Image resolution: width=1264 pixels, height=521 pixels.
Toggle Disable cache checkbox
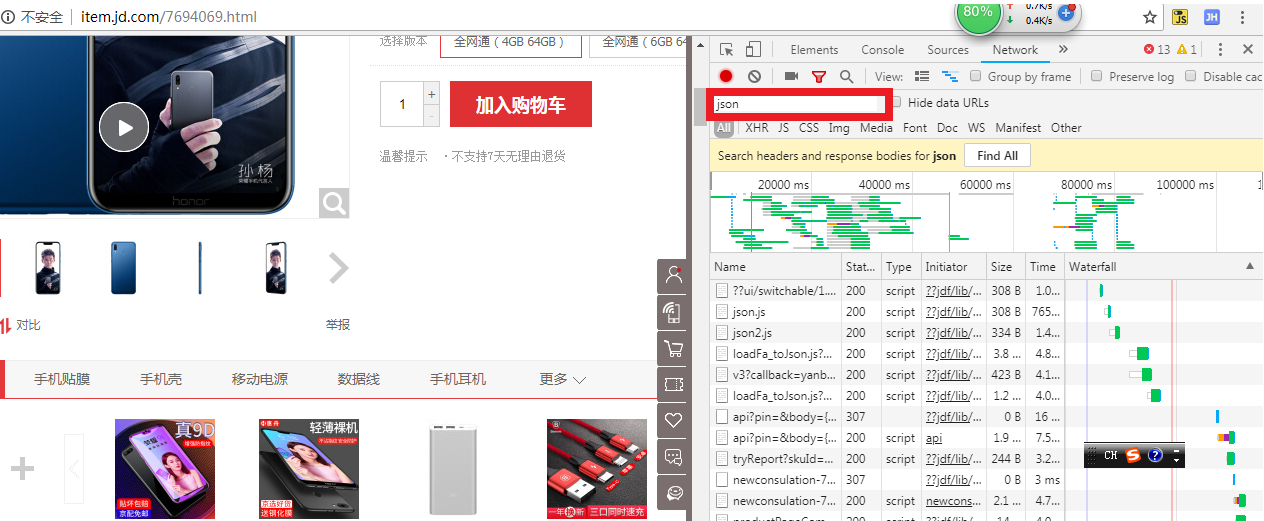point(1191,76)
